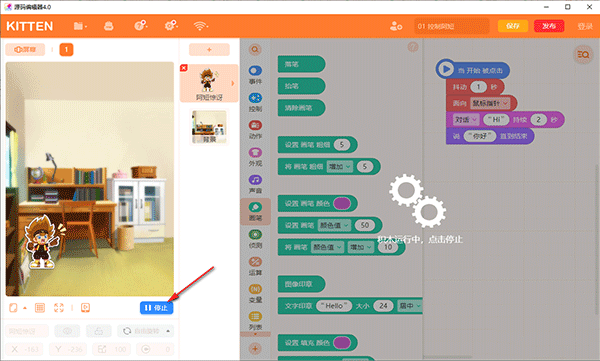Click the red 发布 publish button
The height and width of the screenshot is (361, 600).
pyautogui.click(x=549, y=26)
